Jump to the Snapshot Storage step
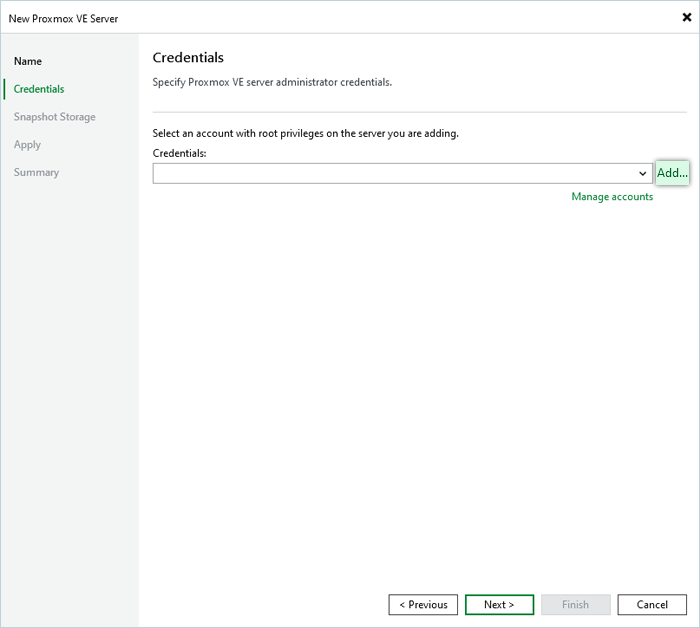700x628 pixels. click(55, 117)
